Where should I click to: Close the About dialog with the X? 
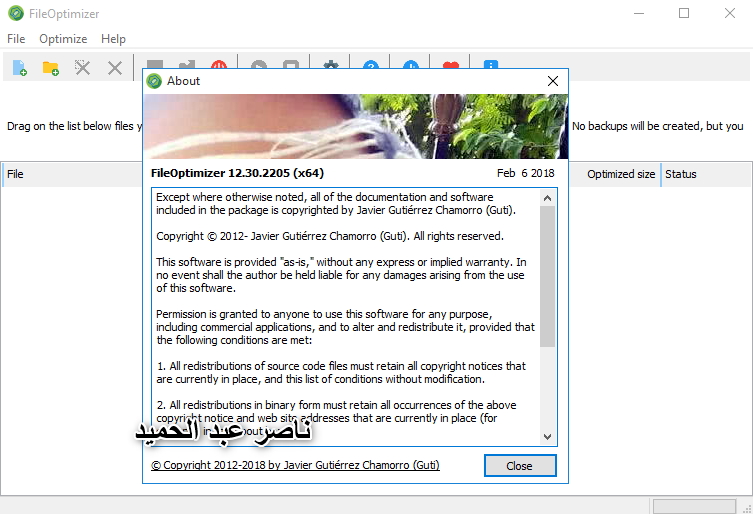tap(553, 81)
